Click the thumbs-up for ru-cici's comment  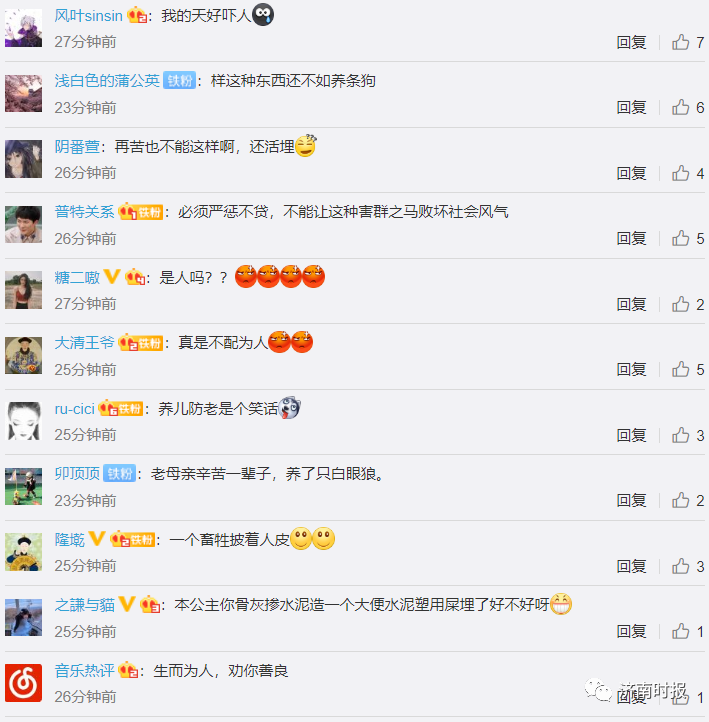[680, 435]
